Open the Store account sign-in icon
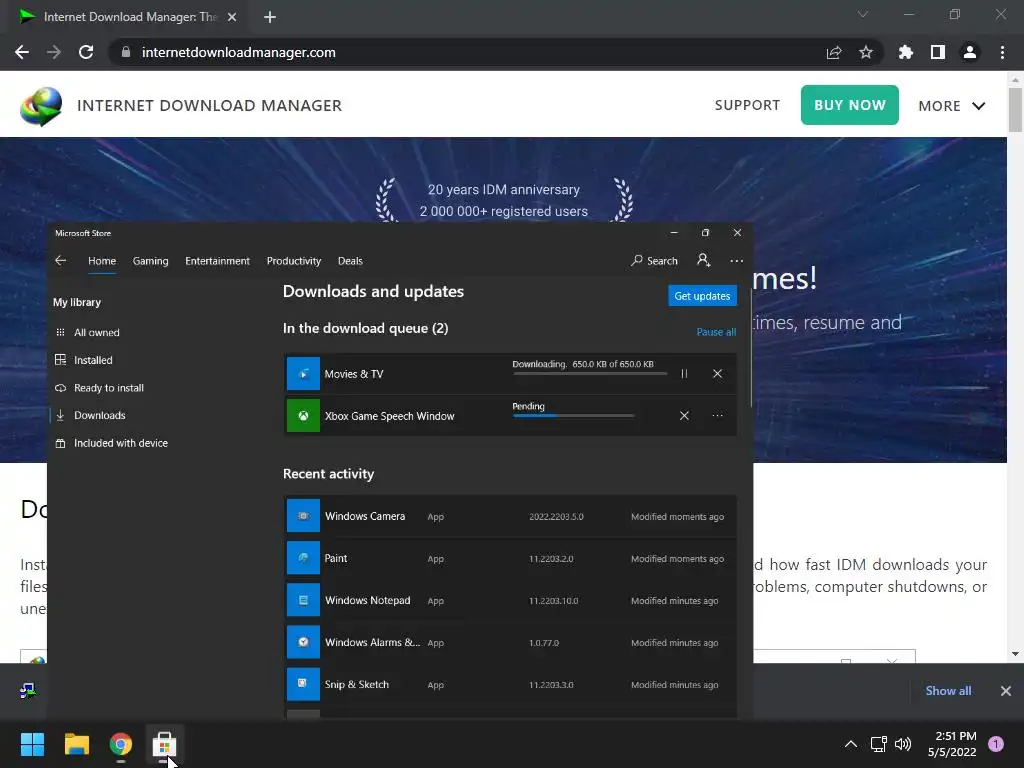1024x768 pixels. pos(703,260)
